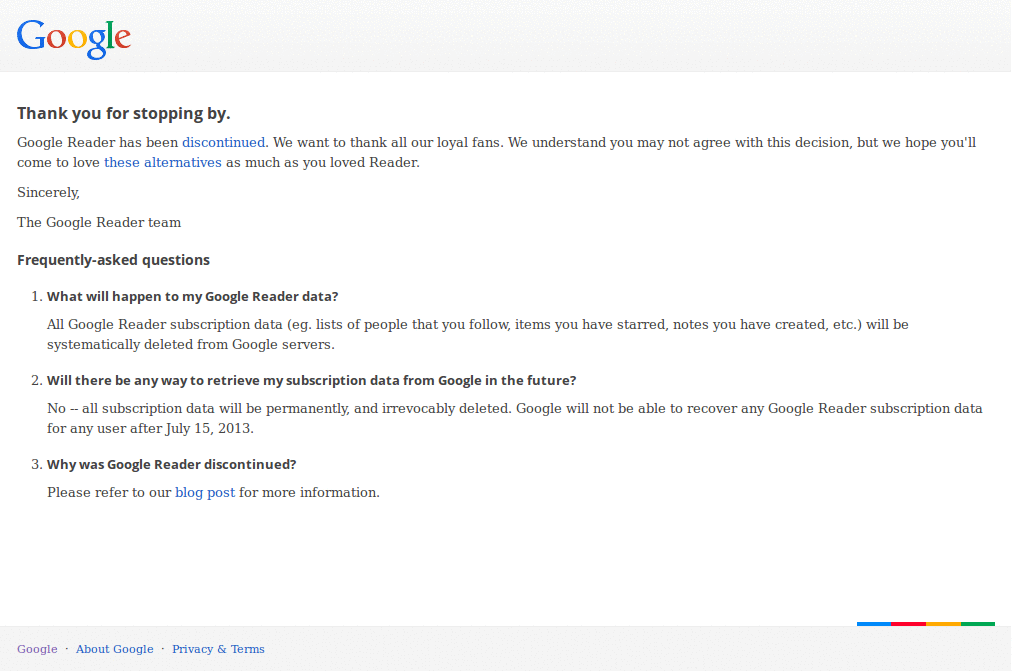Click the answer starting 'No -- all subscription data'
Screen dimensions: 1024x671
(x=515, y=418)
